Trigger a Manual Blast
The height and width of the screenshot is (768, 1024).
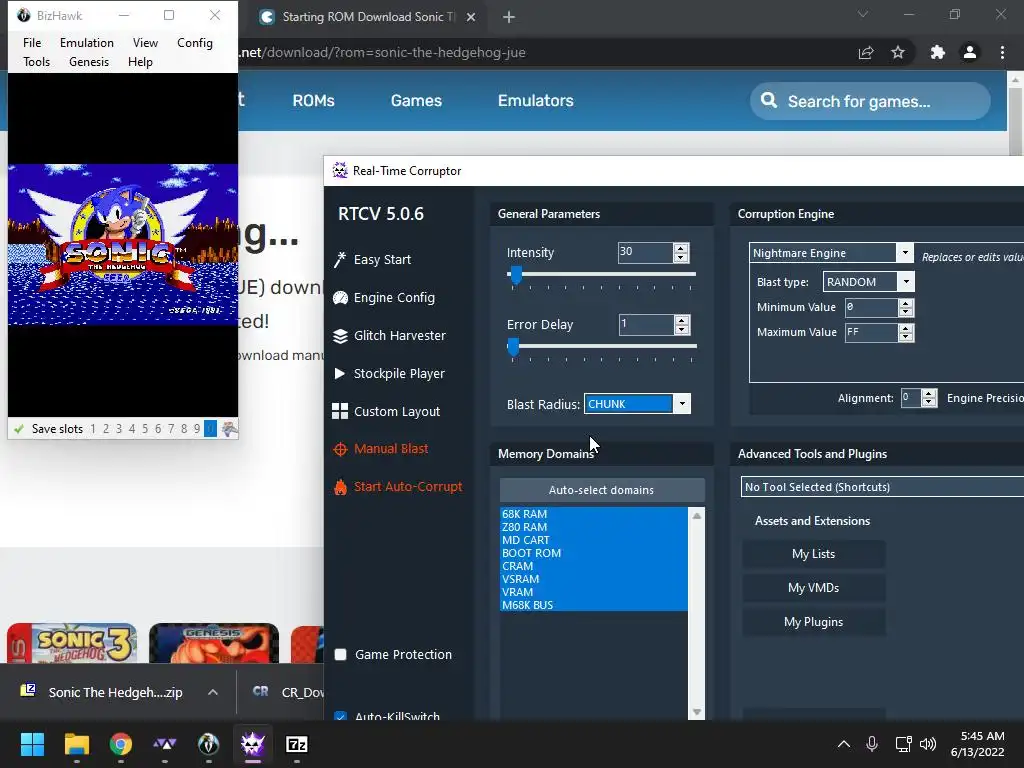(381, 449)
